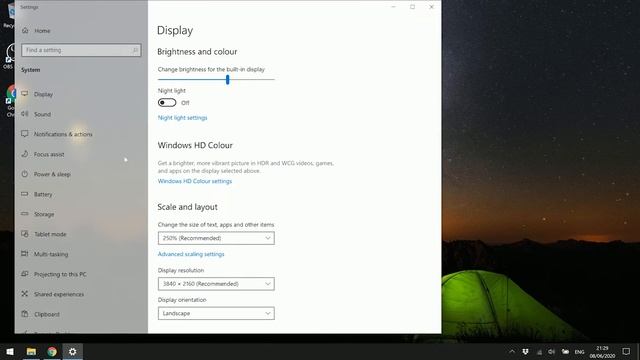Screen dimensions: 640x360
Task: Click the taskbar clock and date
Action: [602, 352]
